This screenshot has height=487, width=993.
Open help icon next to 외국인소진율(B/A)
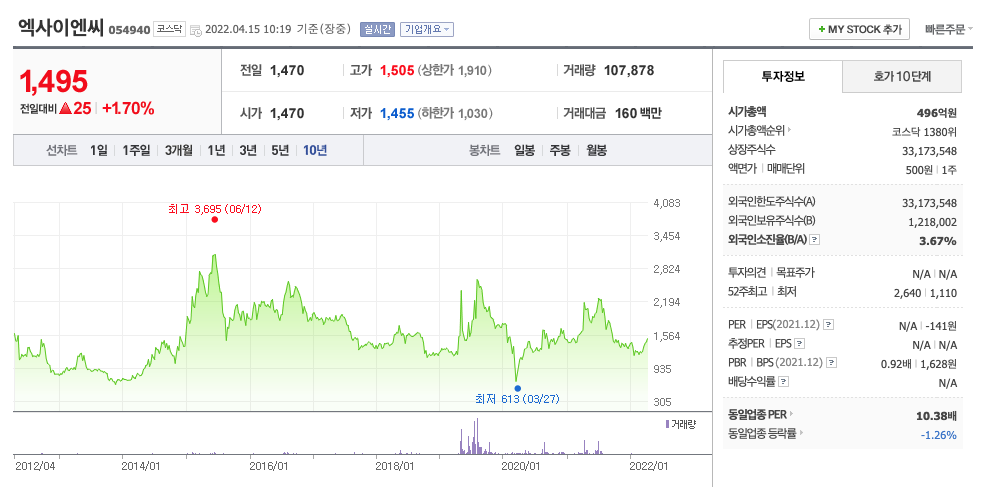click(815, 240)
